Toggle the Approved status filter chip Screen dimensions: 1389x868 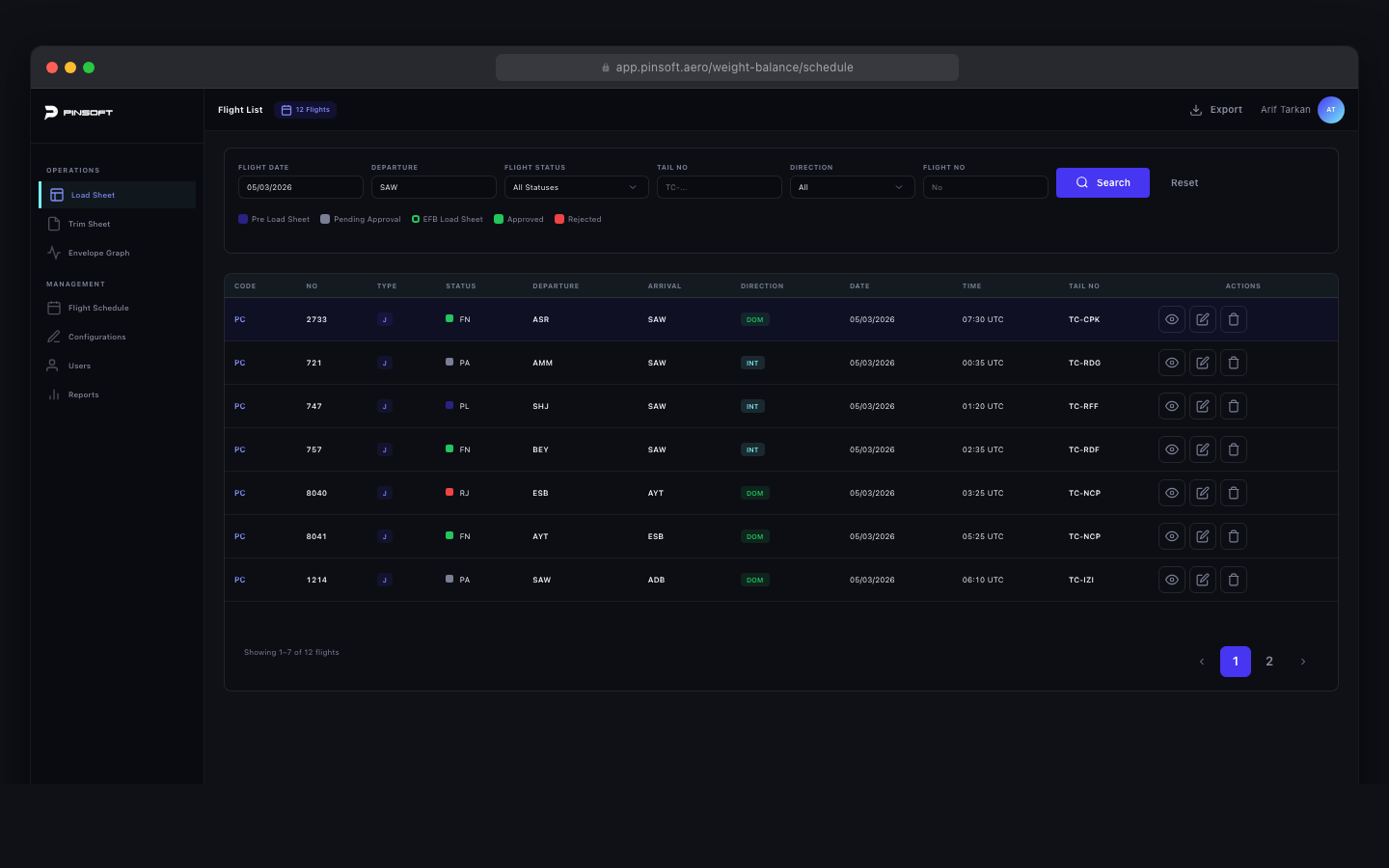[x=519, y=219]
